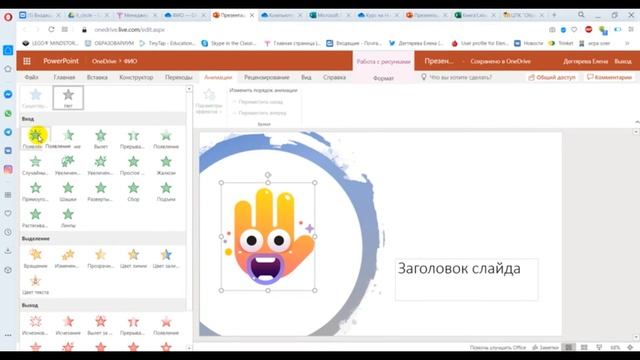Click the 'Общий доступ' share button
Screen dimensions: 640x360
tap(552, 77)
